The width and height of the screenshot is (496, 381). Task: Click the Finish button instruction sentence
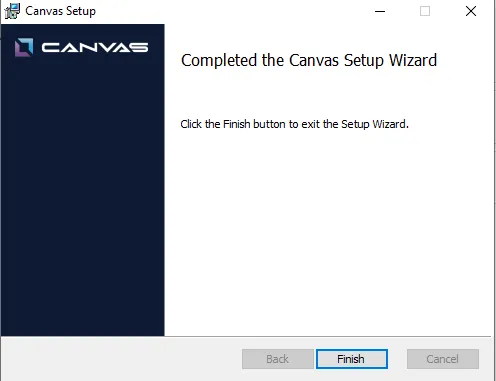click(294, 124)
